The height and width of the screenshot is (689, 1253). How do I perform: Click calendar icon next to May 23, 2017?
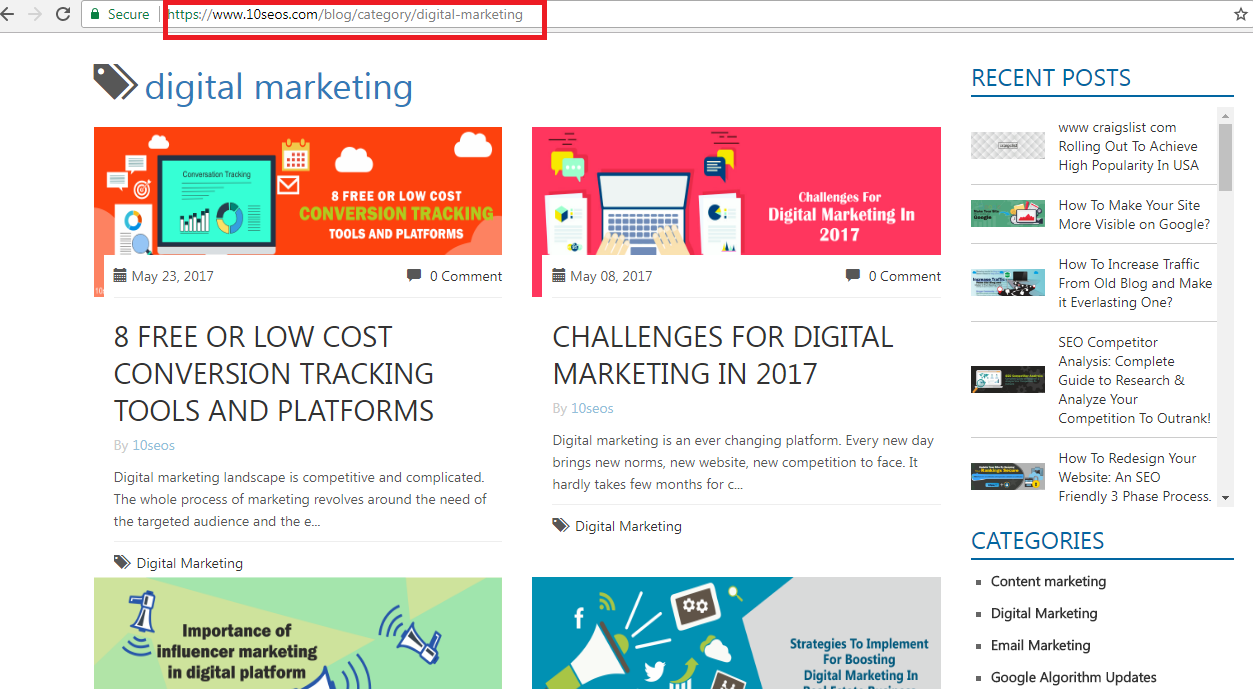click(x=120, y=275)
